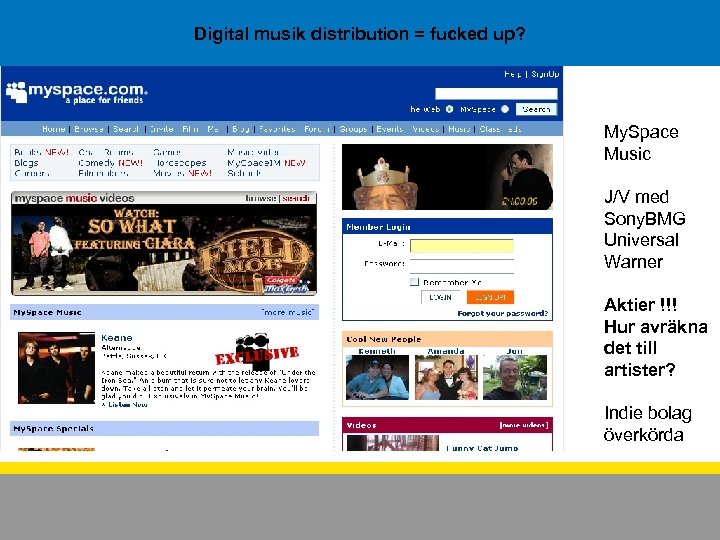Tick the Remember Me checkbox
Image resolution: width=720 pixels, height=540 pixels.
click(414, 281)
